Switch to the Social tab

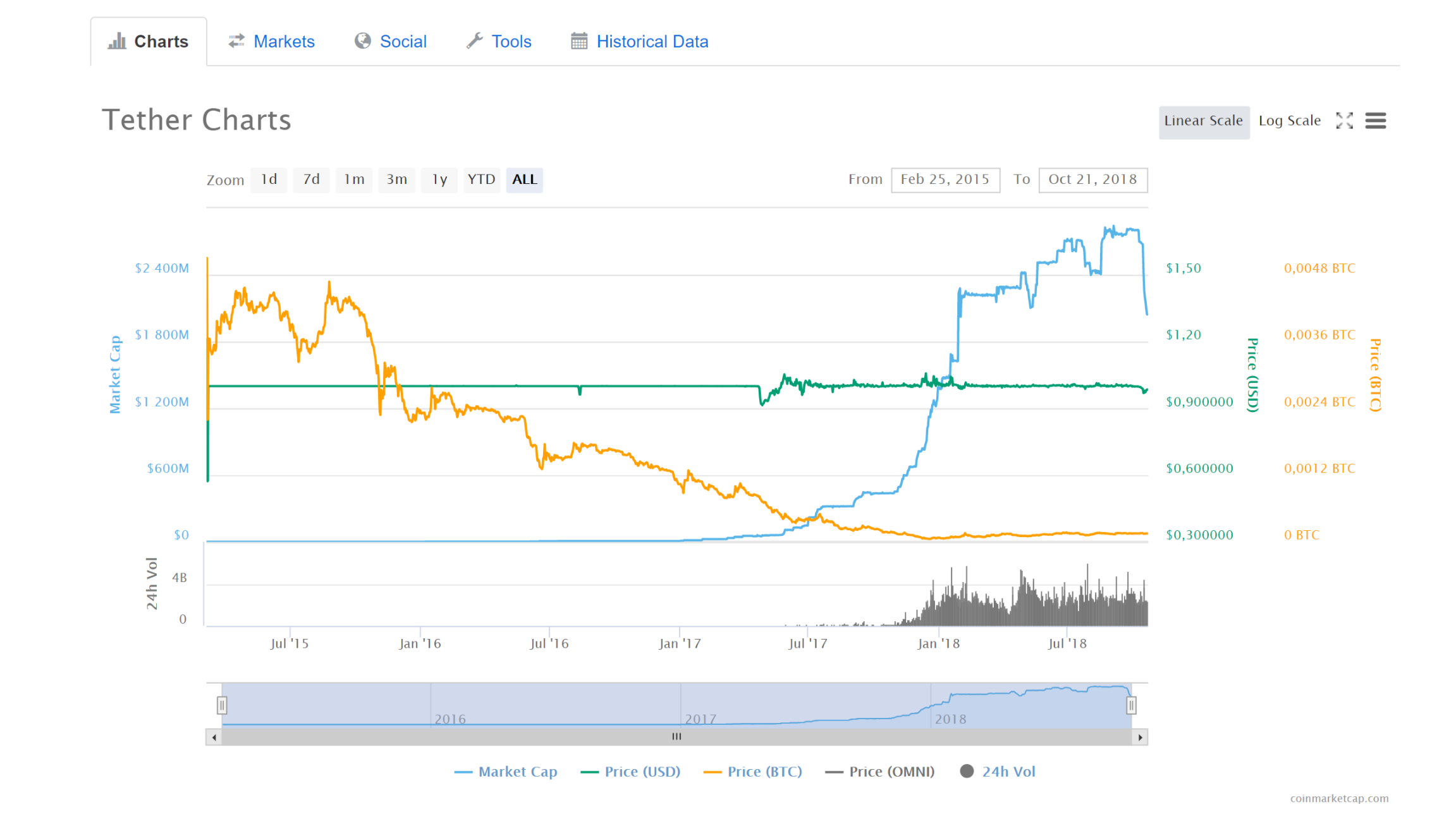coord(391,42)
